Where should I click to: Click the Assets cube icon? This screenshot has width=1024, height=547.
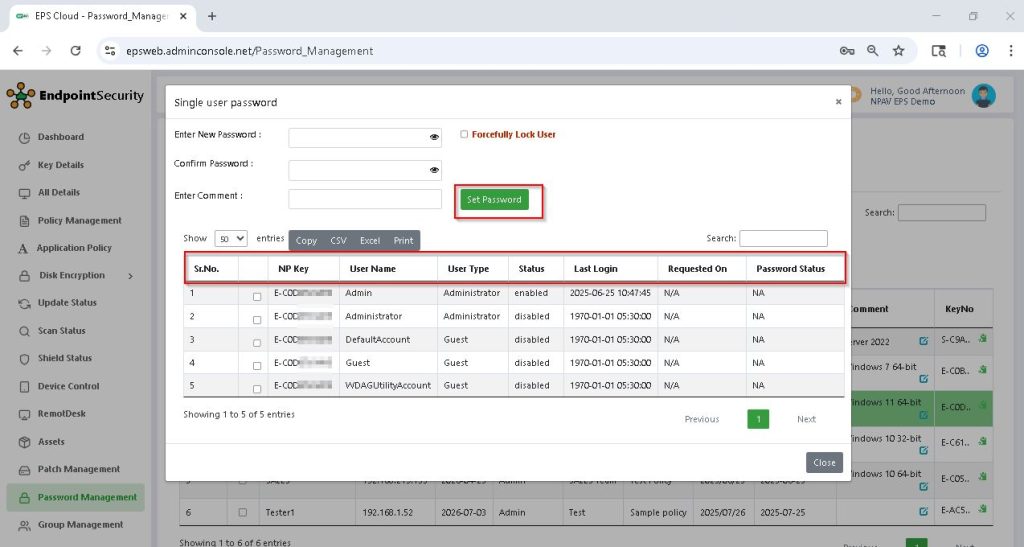(x=25, y=442)
